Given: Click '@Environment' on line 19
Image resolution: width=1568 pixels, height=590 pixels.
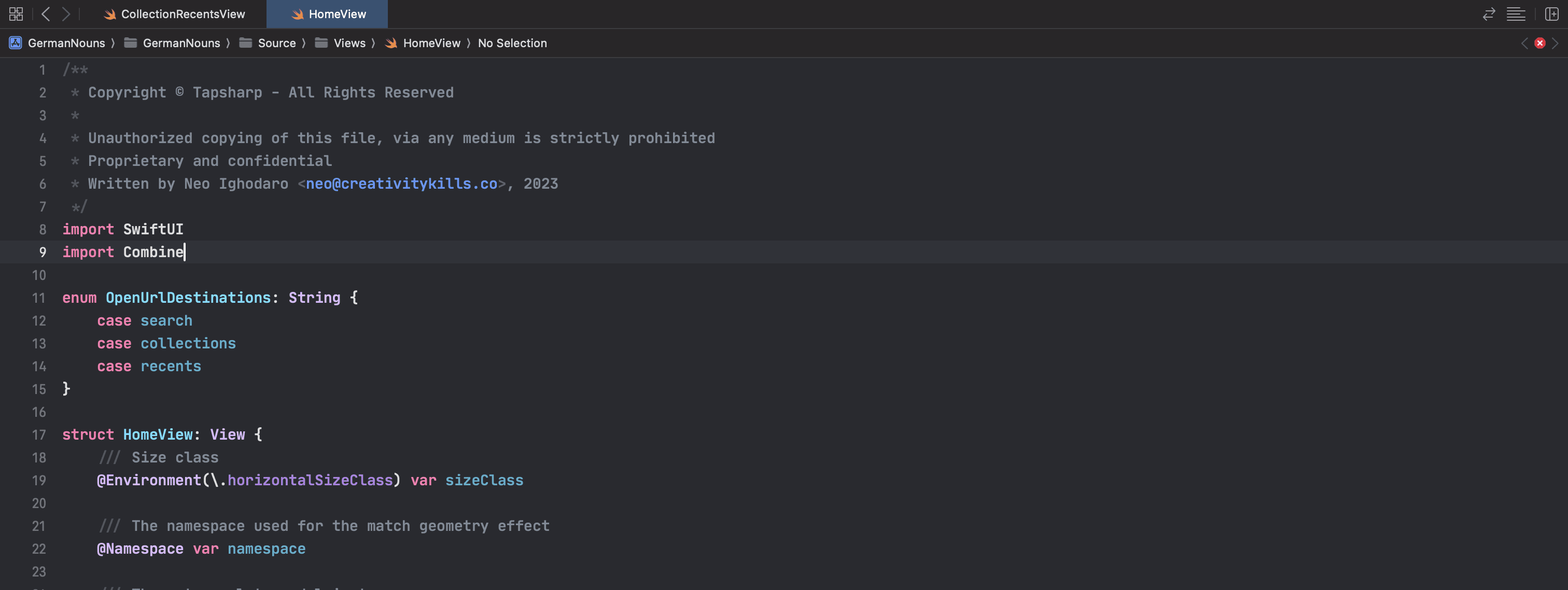Looking at the screenshot, I should tap(149, 481).
